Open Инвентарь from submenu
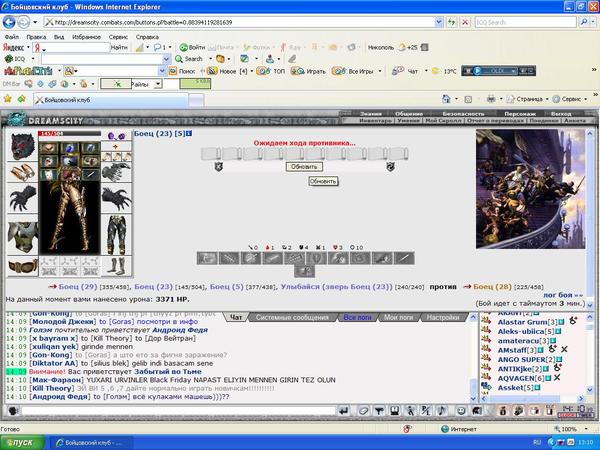Viewport: 600px width, 450px height. point(376,120)
